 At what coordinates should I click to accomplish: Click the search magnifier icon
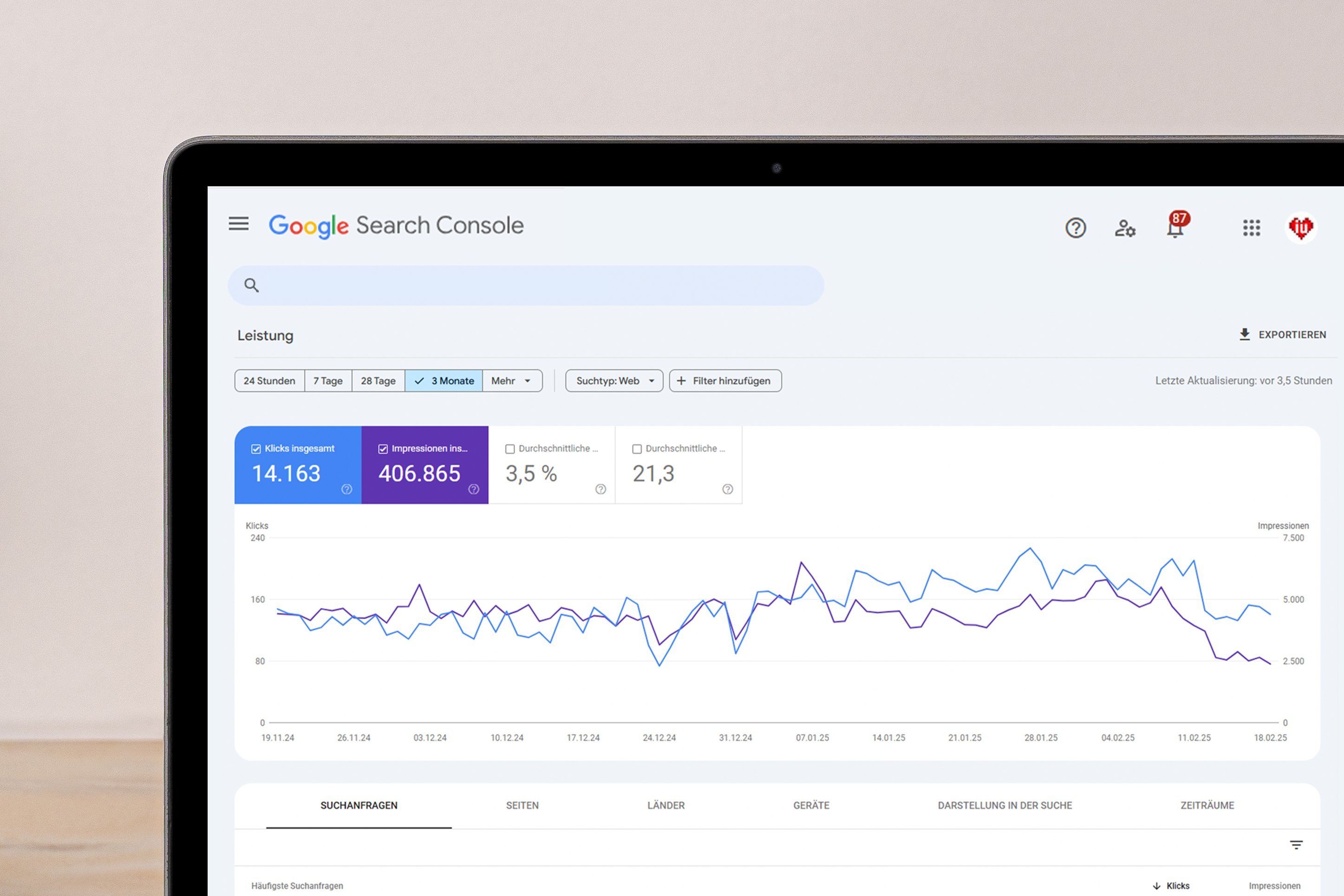pos(251,285)
